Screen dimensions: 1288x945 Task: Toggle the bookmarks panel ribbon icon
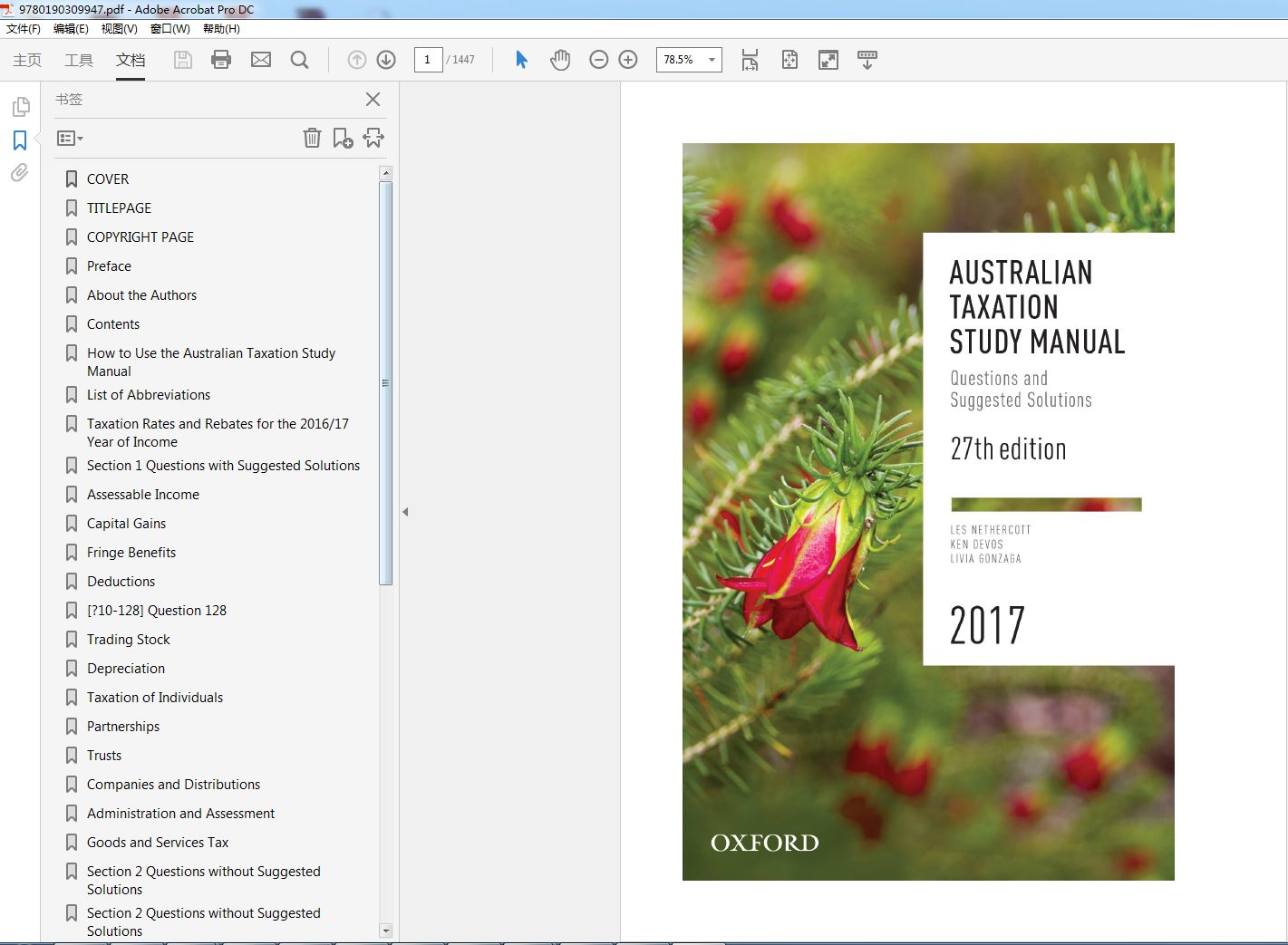[x=20, y=140]
